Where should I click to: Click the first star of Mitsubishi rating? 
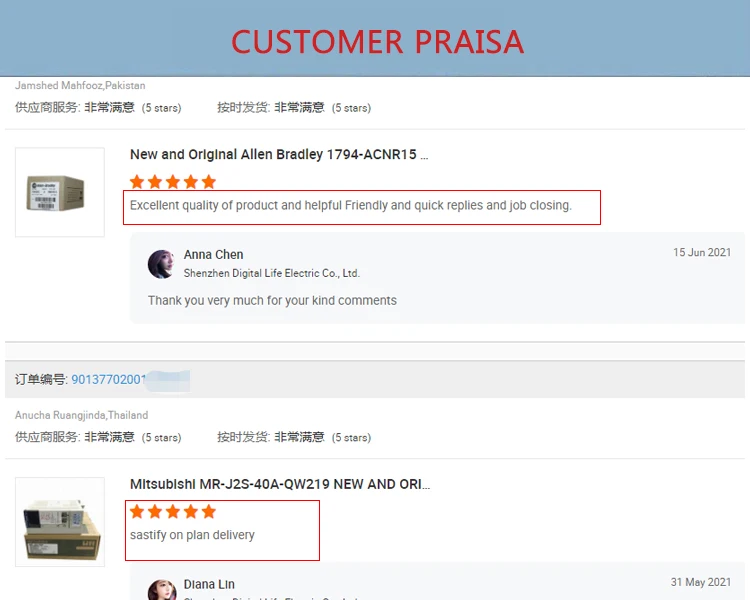[x=137, y=511]
